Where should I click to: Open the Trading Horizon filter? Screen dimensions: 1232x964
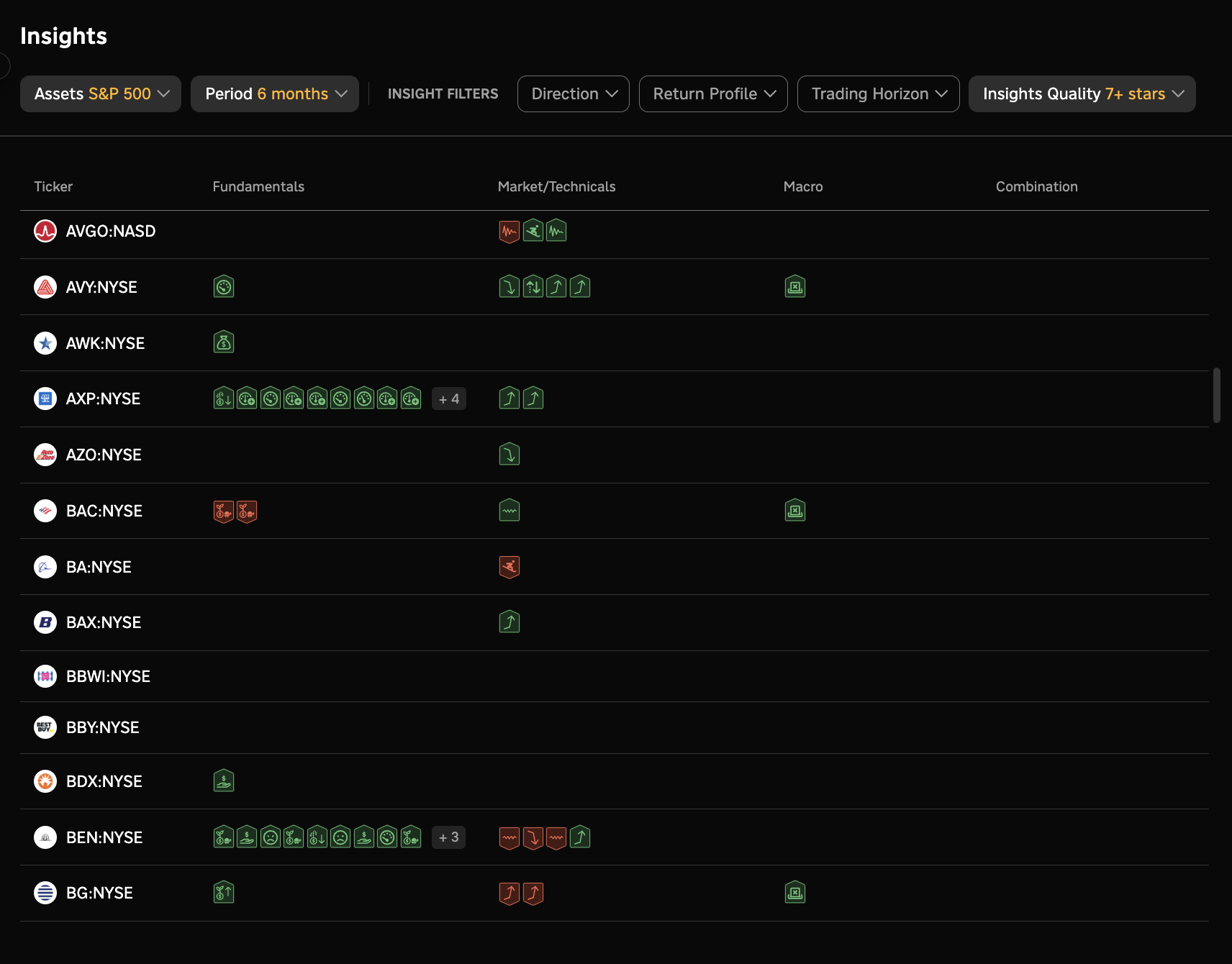click(x=879, y=94)
